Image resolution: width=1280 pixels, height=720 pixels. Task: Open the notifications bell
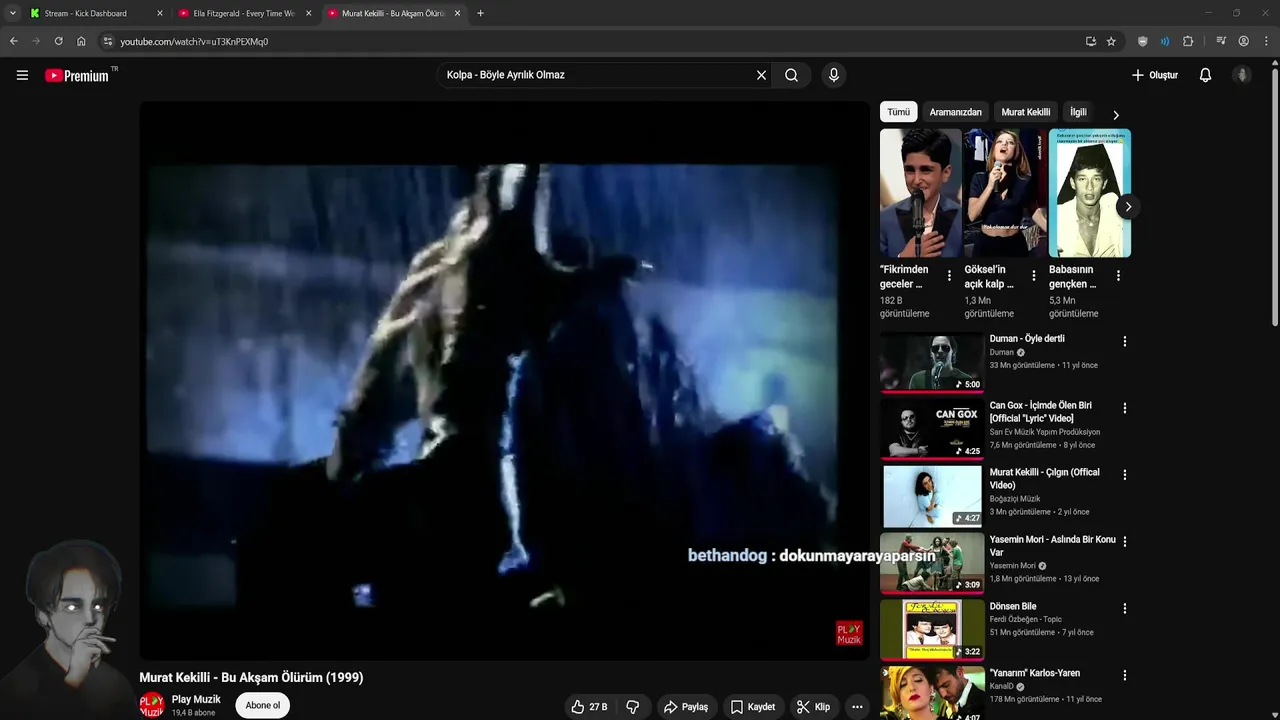pyautogui.click(x=1205, y=75)
